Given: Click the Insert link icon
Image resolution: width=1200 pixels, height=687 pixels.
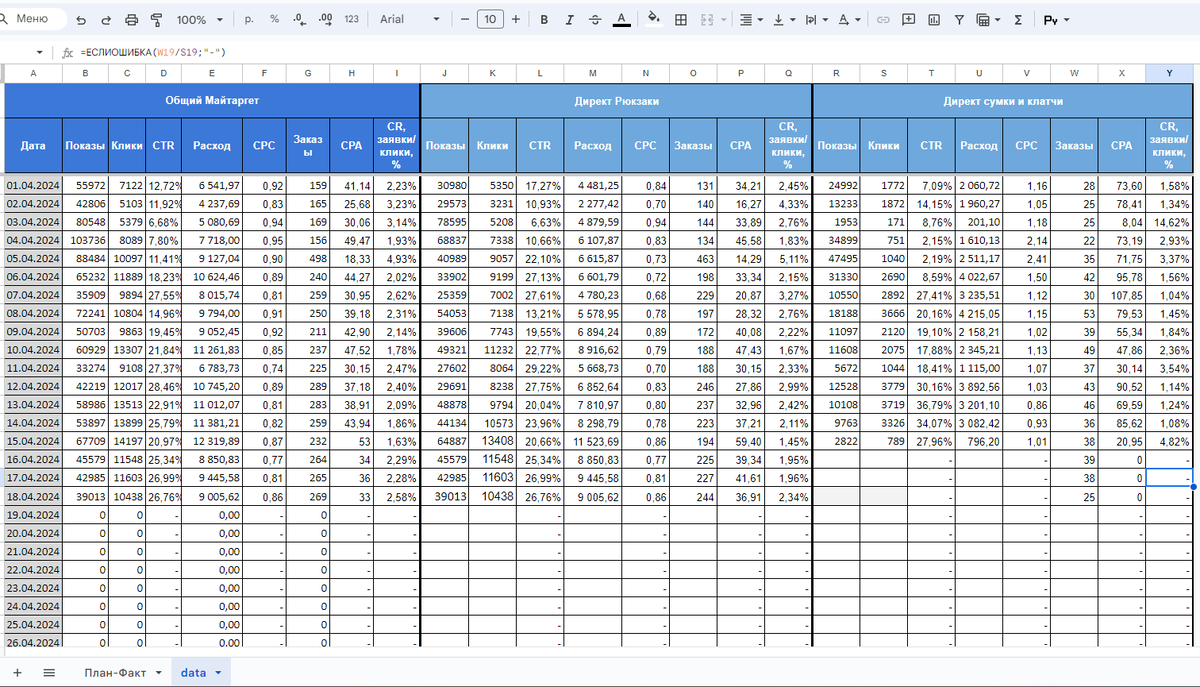Looking at the screenshot, I should (x=883, y=19).
